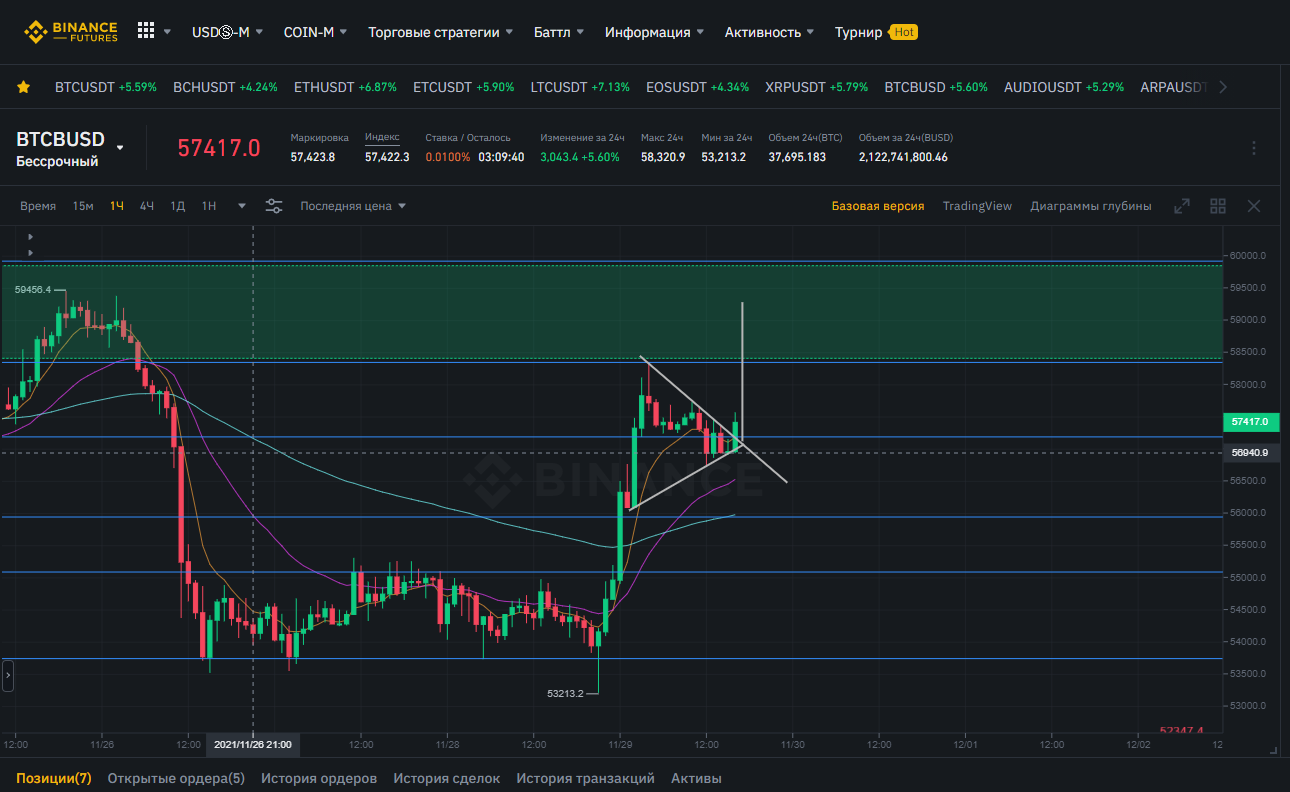Select the Время chart interval
Screen dimensions: 1290x792
tap(38, 206)
